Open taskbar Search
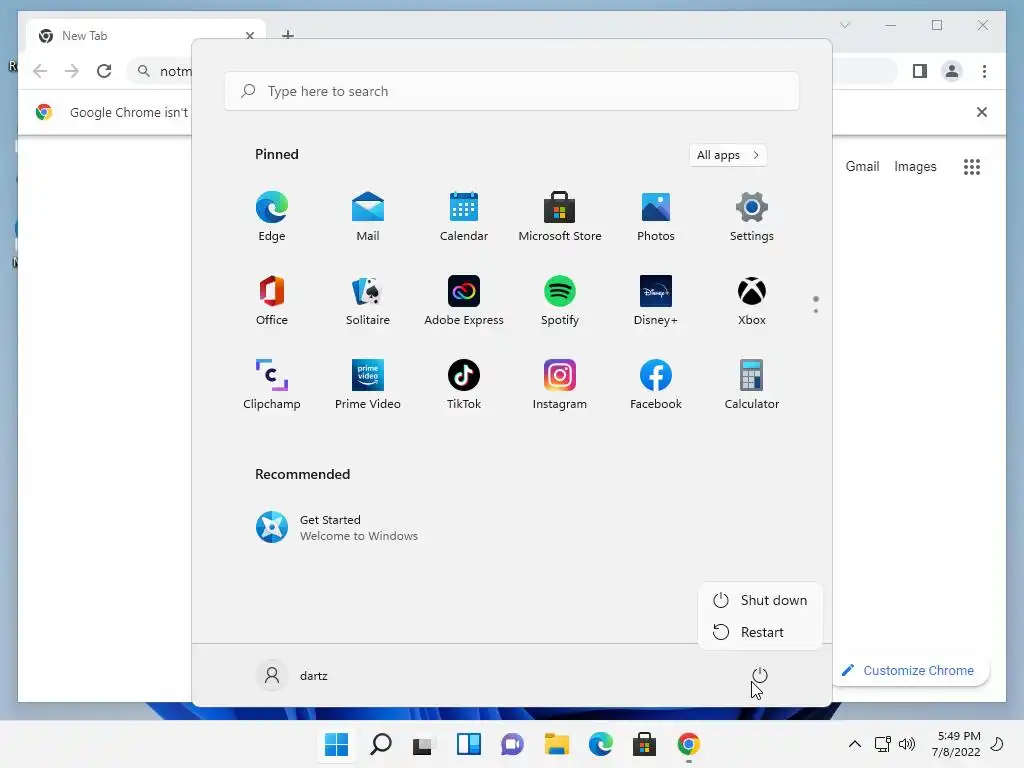 point(381,744)
